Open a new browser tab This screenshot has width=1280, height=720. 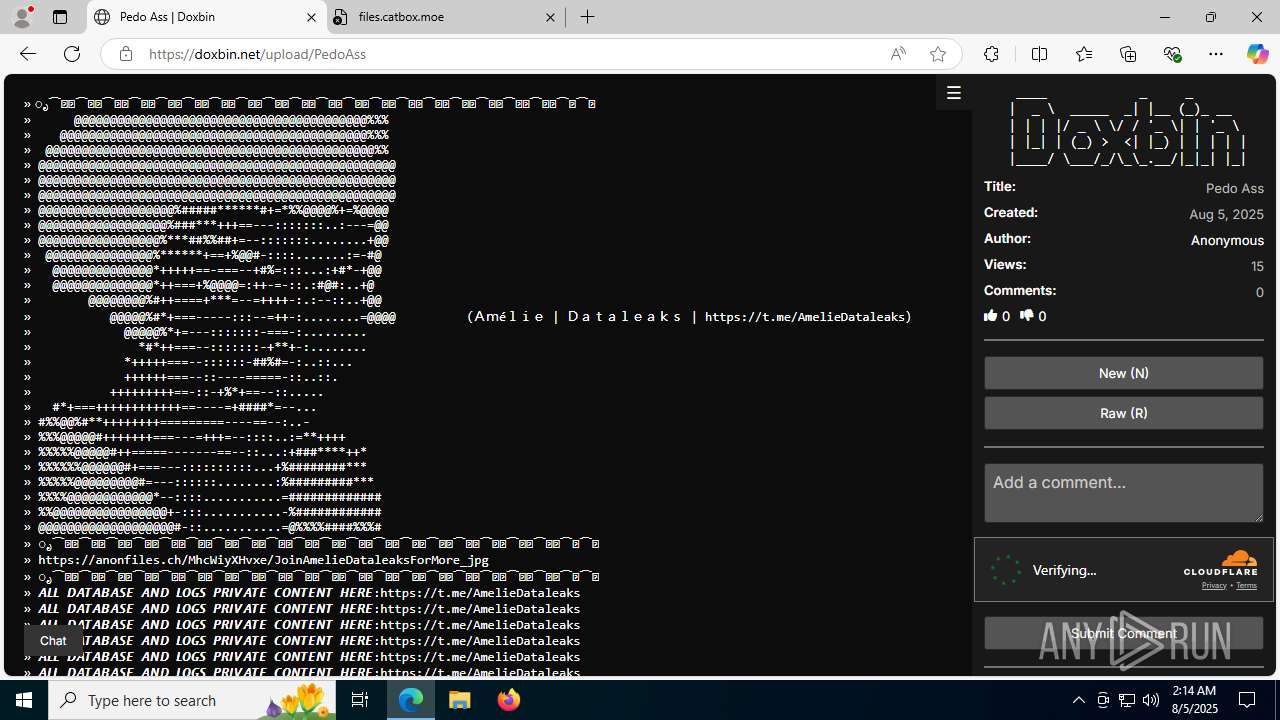588,17
